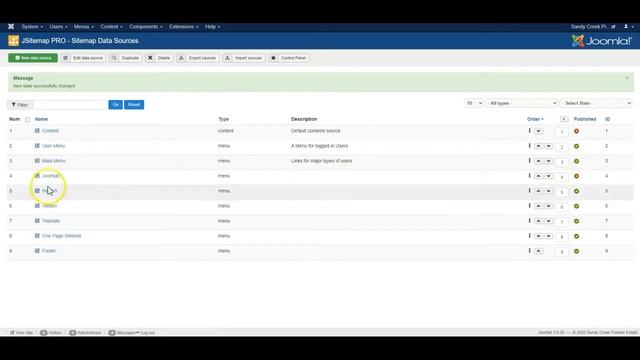
Task: Click the edit icon beside Main Menu
Action: tap(37, 161)
